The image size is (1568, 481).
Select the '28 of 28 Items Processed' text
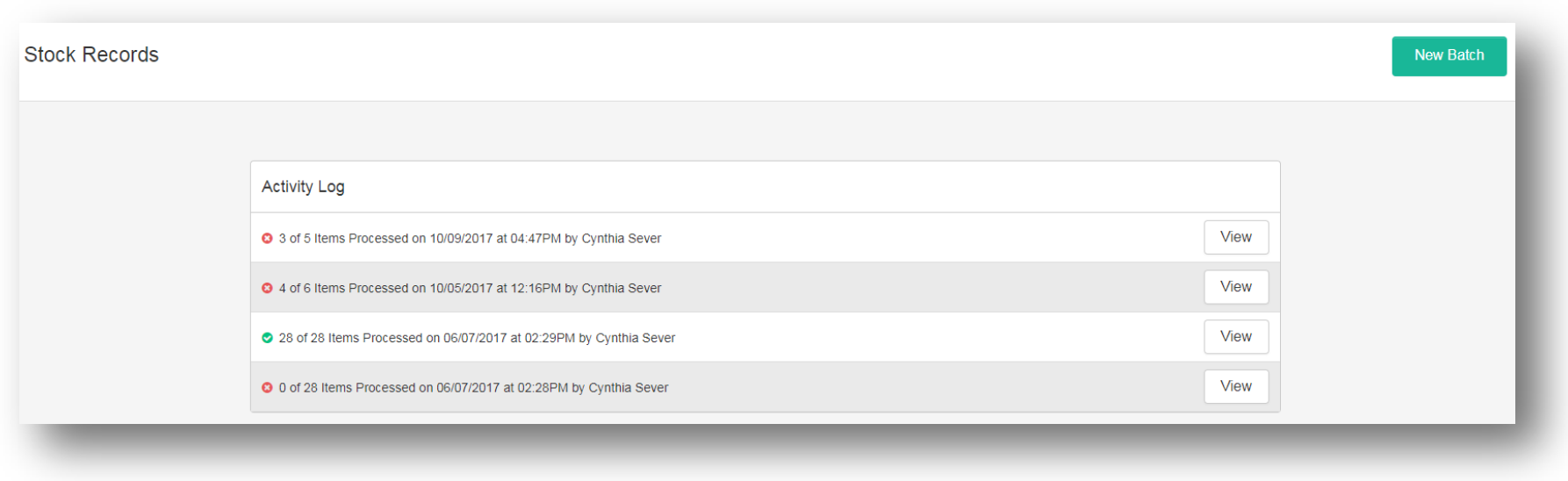point(350,338)
